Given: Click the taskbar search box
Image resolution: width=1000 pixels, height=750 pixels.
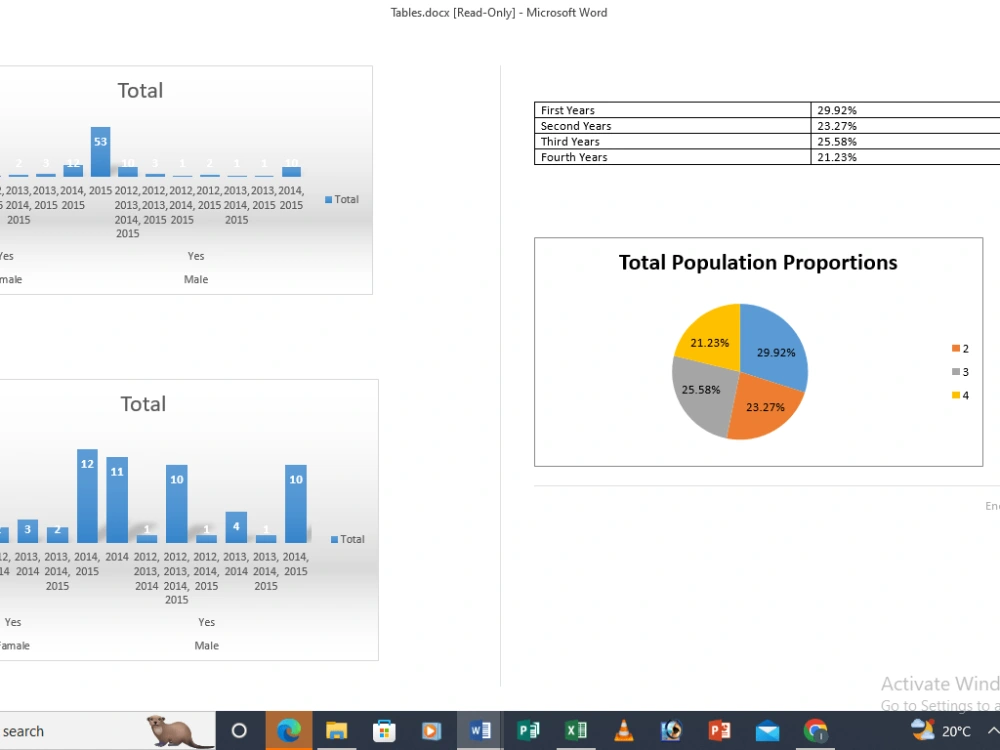Looking at the screenshot, I should coord(107,731).
